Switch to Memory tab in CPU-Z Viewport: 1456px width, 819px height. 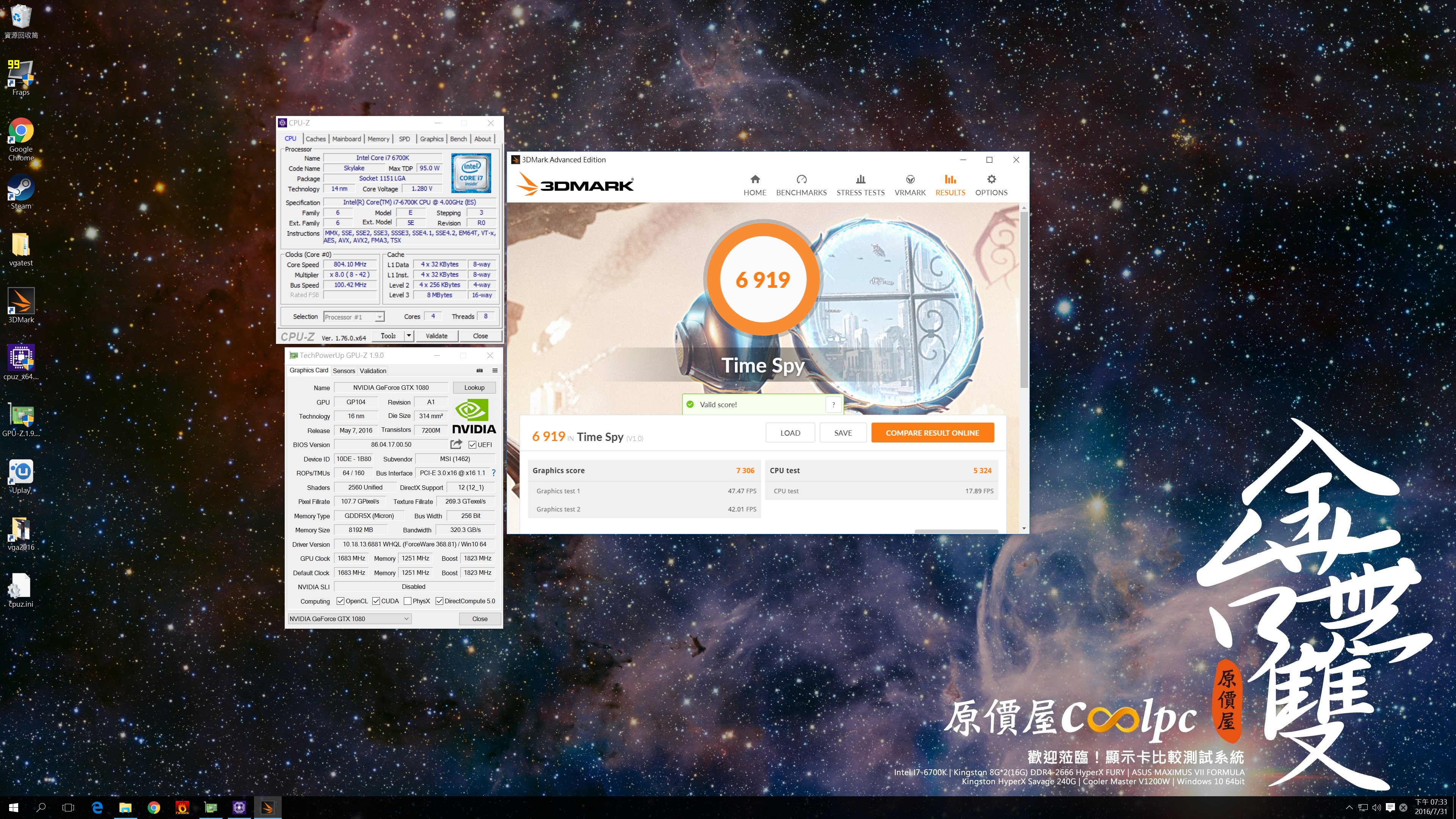pos(378,139)
